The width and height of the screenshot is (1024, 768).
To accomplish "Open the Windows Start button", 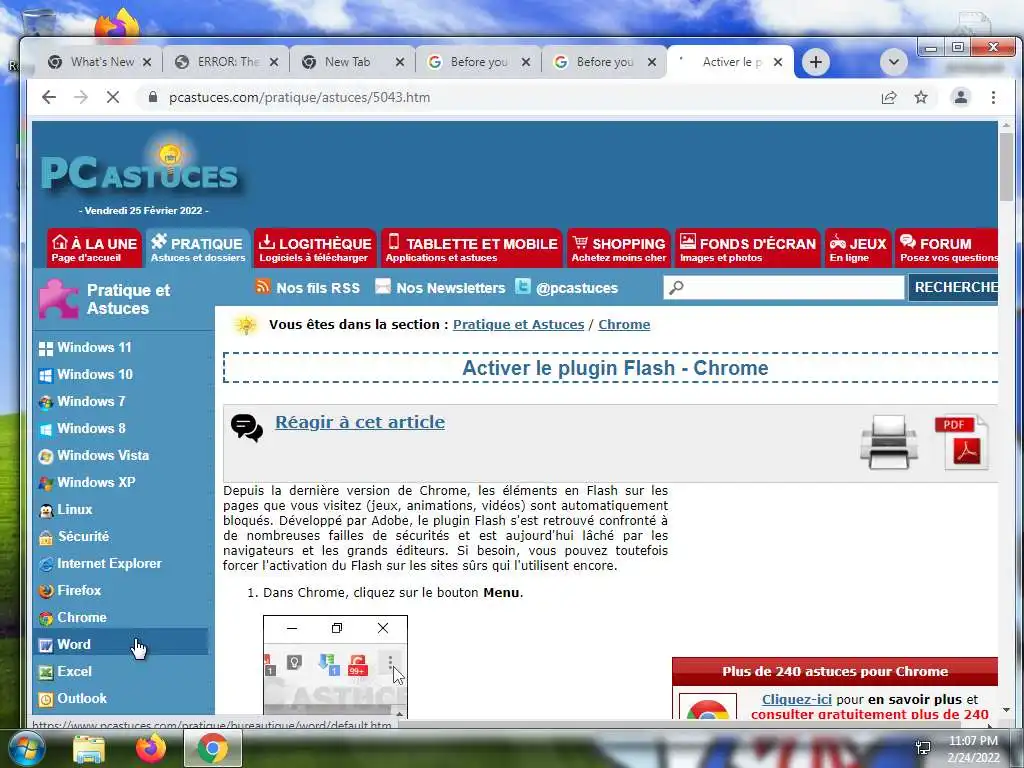I will (26, 748).
